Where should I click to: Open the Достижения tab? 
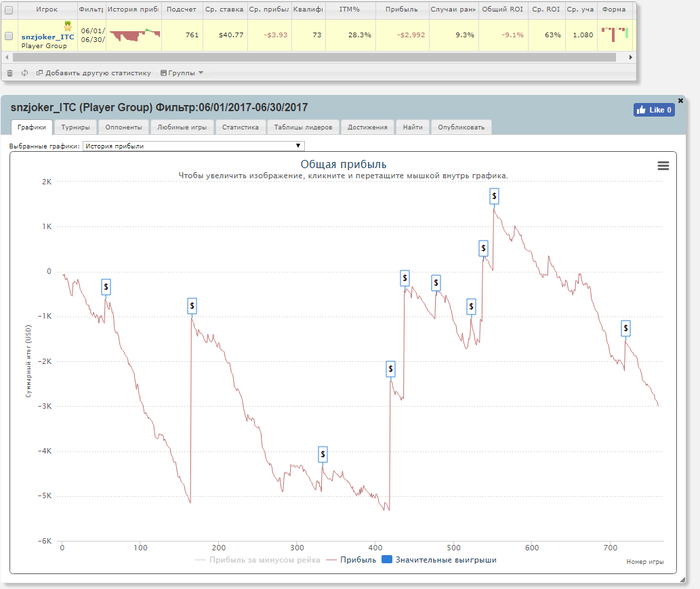tap(367, 127)
